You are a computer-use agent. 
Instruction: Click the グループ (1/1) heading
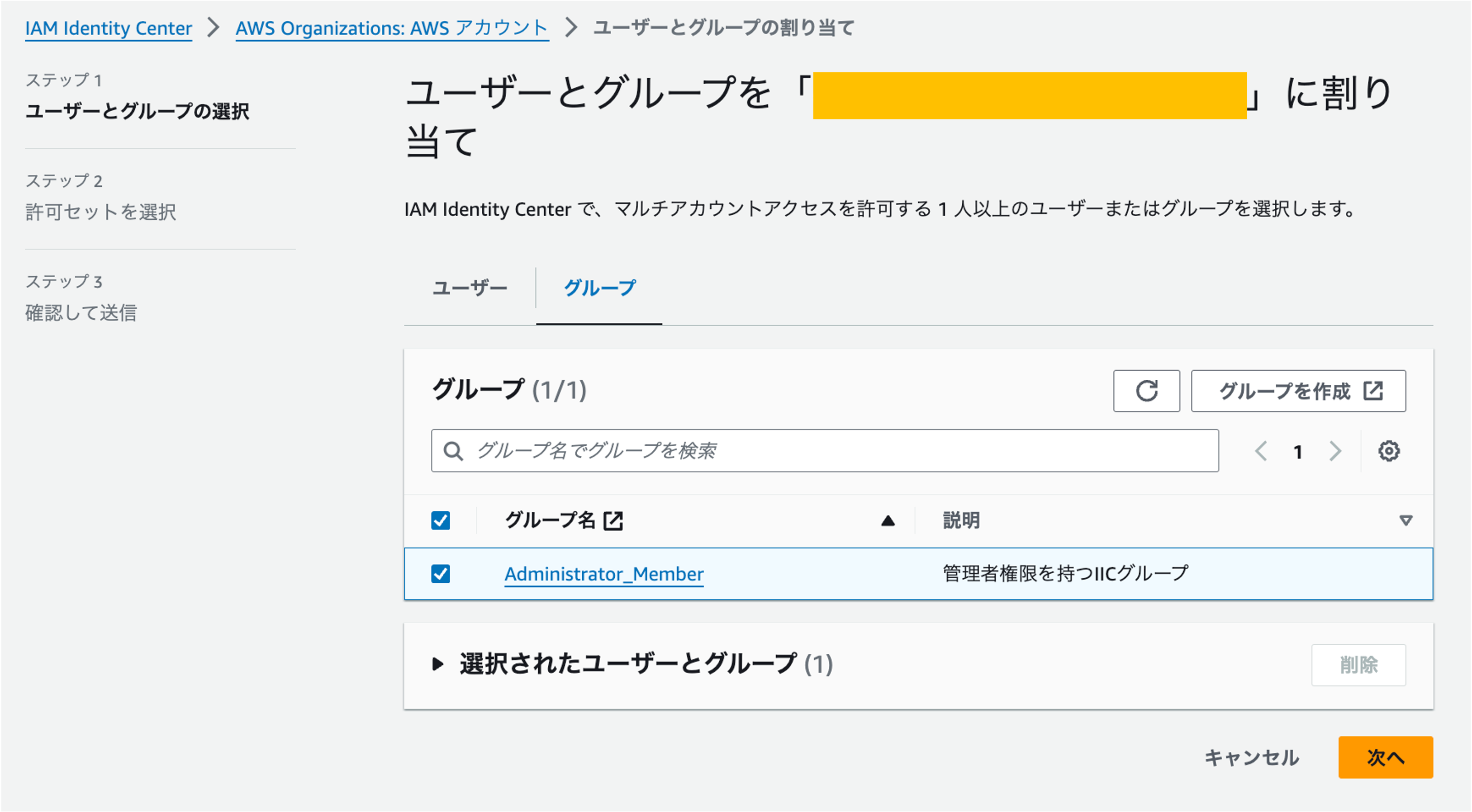(509, 391)
